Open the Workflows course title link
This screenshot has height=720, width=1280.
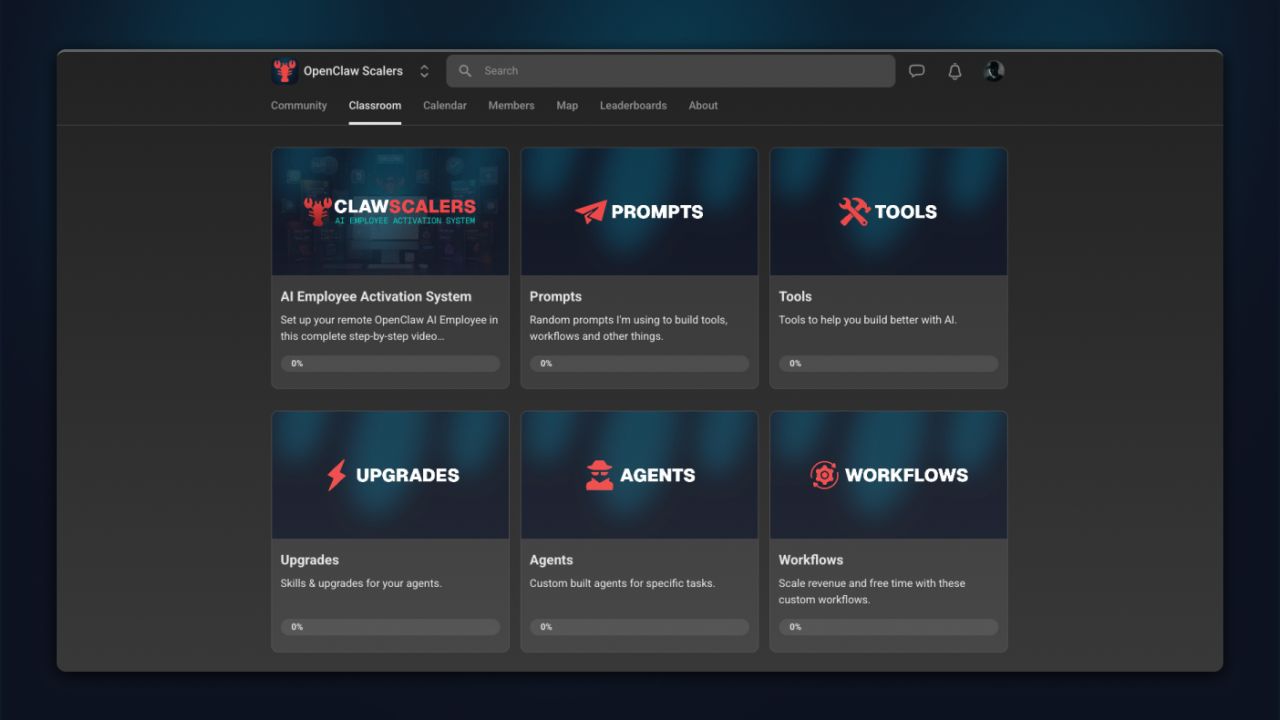811,560
